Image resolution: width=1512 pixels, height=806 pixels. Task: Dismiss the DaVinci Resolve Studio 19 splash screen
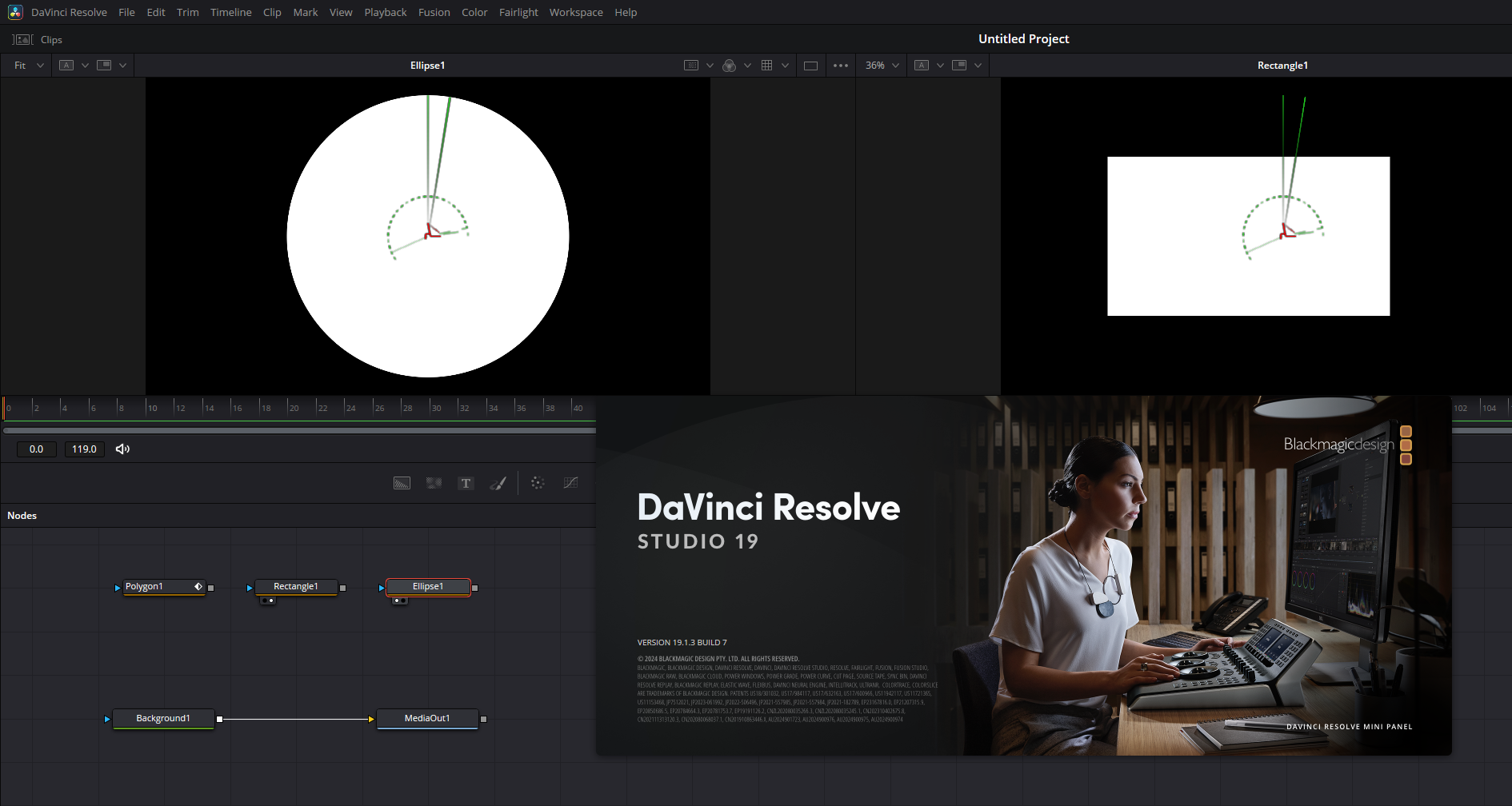tap(1023, 575)
